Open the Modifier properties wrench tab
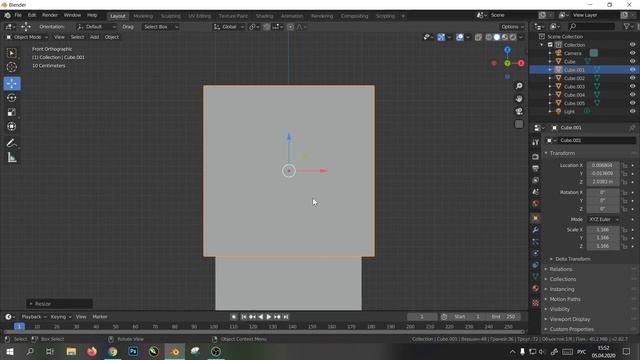 [x=536, y=230]
